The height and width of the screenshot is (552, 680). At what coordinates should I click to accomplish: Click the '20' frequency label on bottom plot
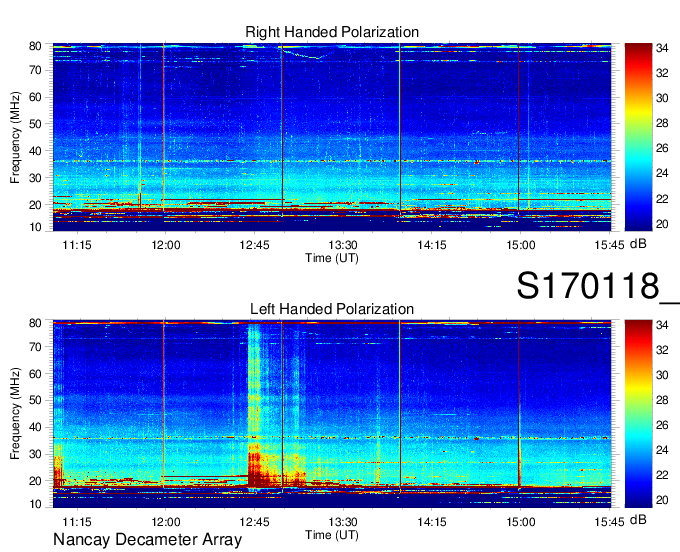pyautogui.click(x=35, y=481)
